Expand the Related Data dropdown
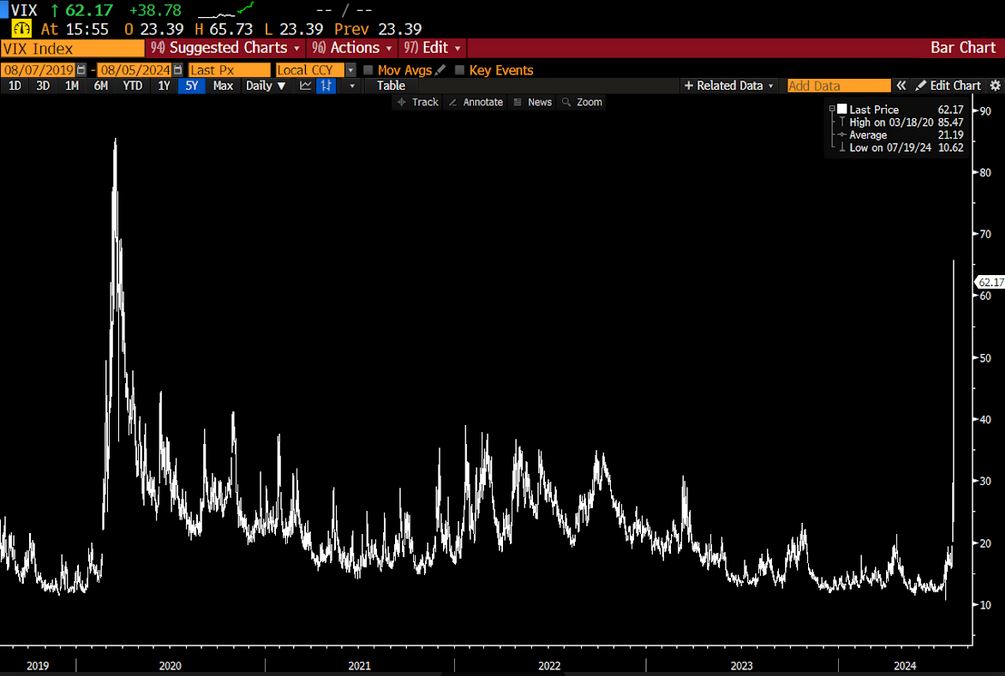This screenshot has width=1005, height=676. click(x=729, y=86)
